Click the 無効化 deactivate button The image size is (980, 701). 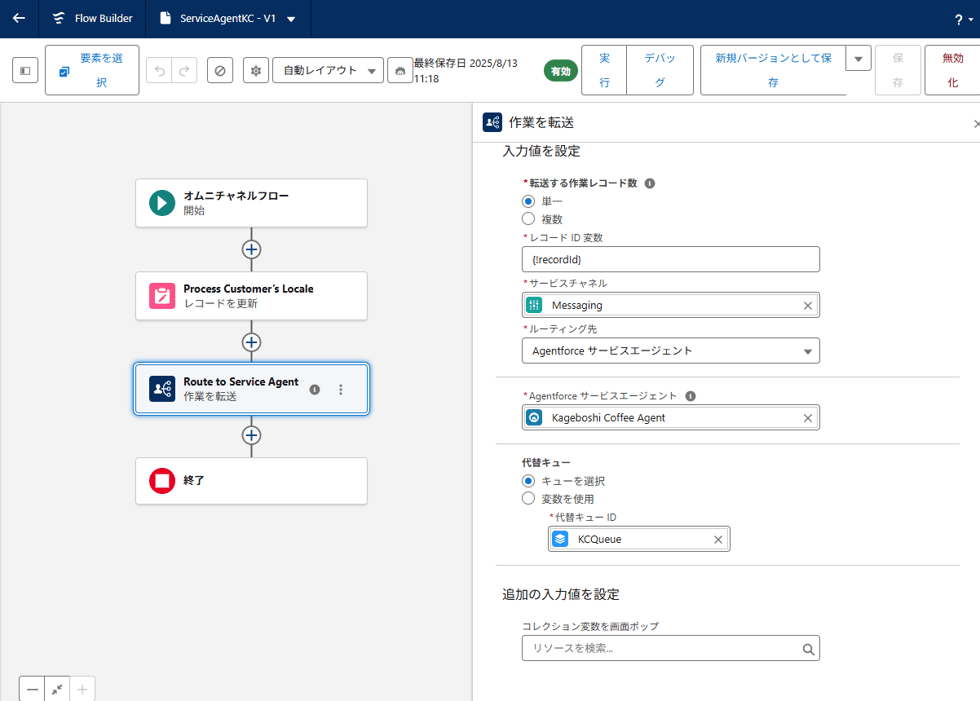(x=952, y=70)
